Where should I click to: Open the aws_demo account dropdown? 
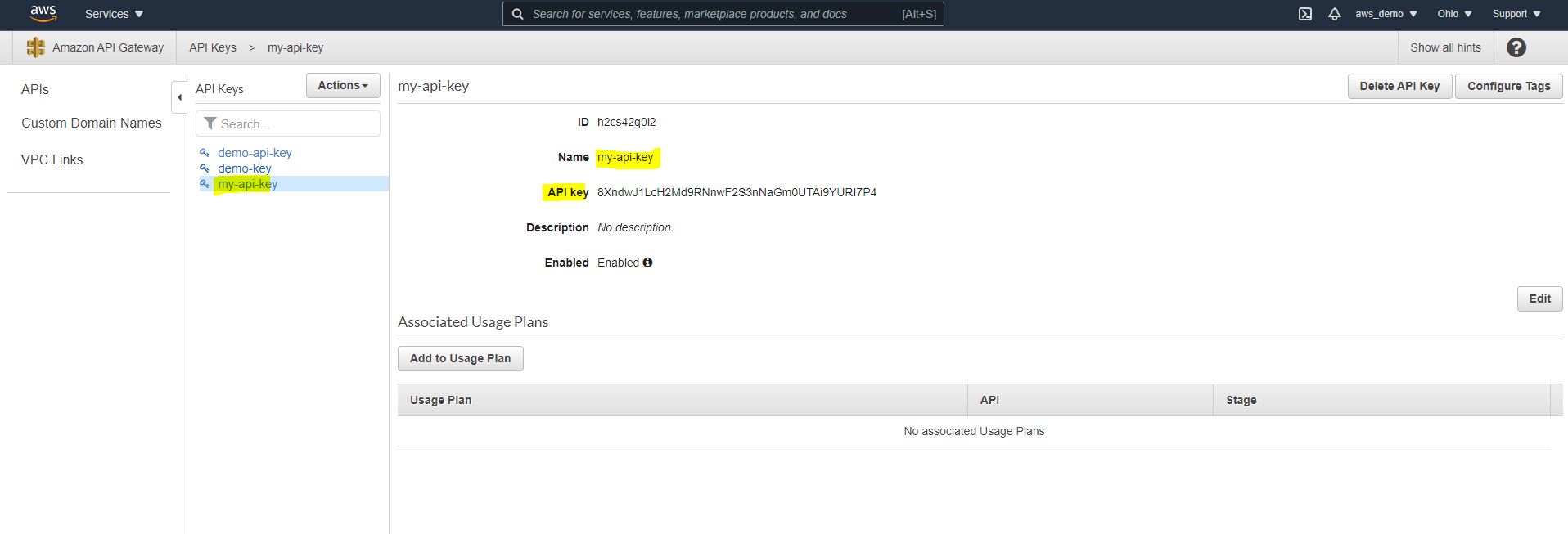[x=1386, y=14]
